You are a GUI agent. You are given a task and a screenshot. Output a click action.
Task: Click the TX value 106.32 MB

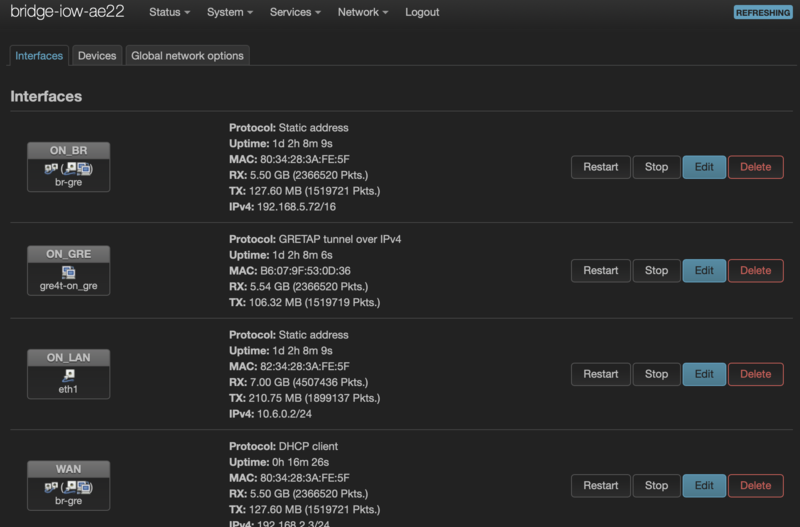(276, 302)
